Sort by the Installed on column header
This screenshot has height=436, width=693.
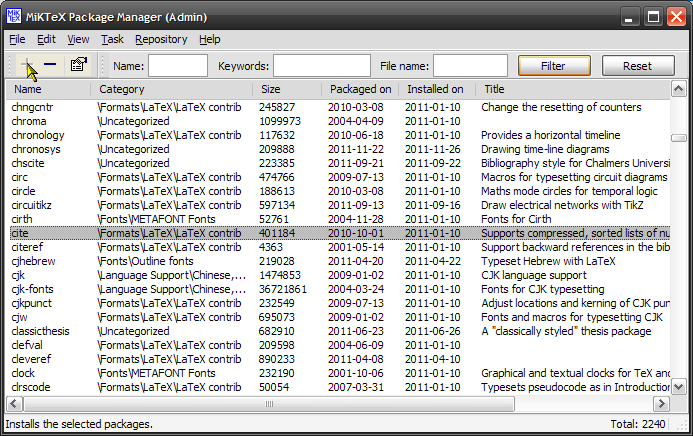click(437, 89)
